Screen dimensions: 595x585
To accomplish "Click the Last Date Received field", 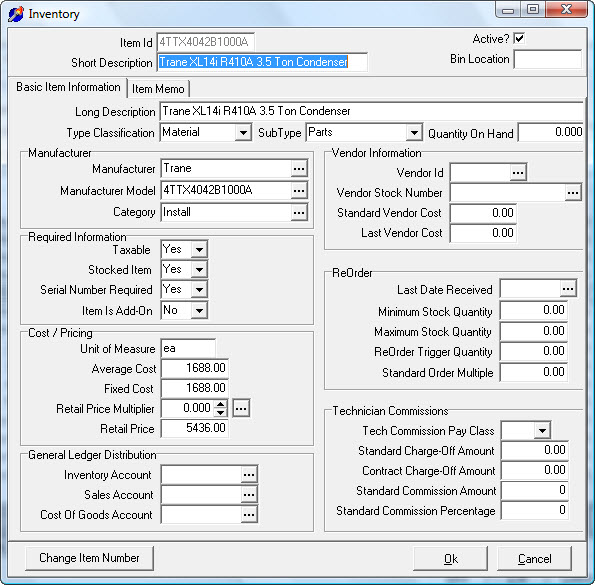I will coord(530,289).
